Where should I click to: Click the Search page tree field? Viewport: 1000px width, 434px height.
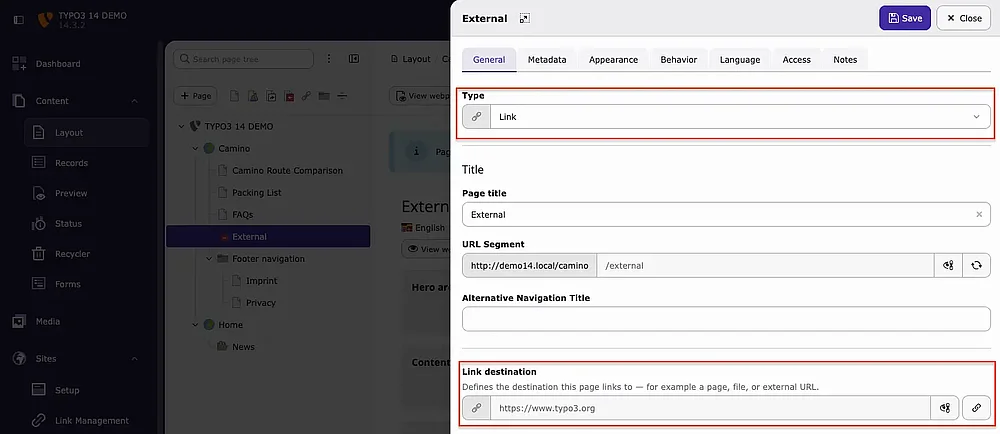pos(244,59)
